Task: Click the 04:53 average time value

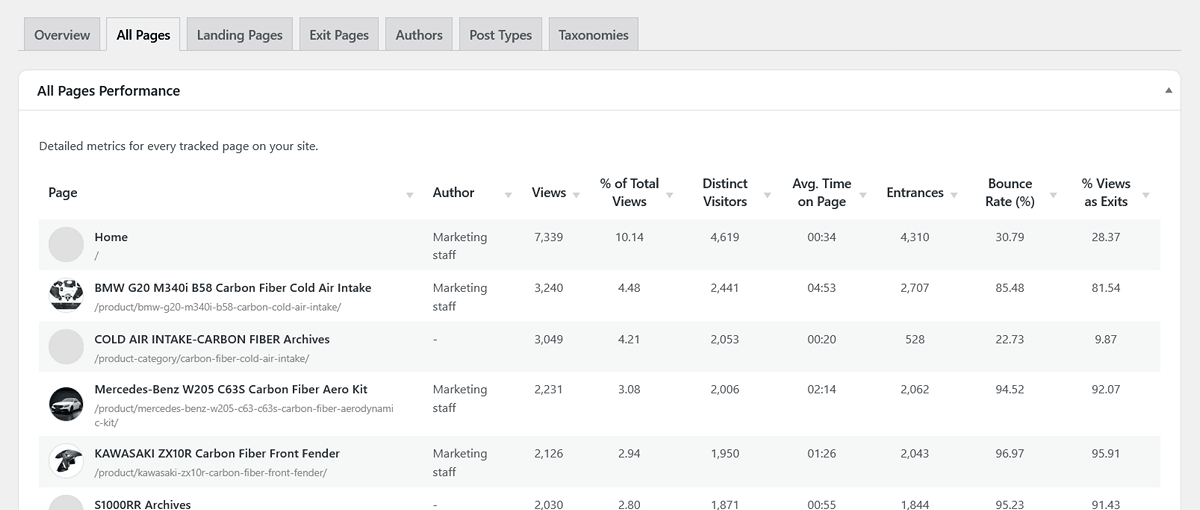Action: pyautogui.click(x=822, y=288)
